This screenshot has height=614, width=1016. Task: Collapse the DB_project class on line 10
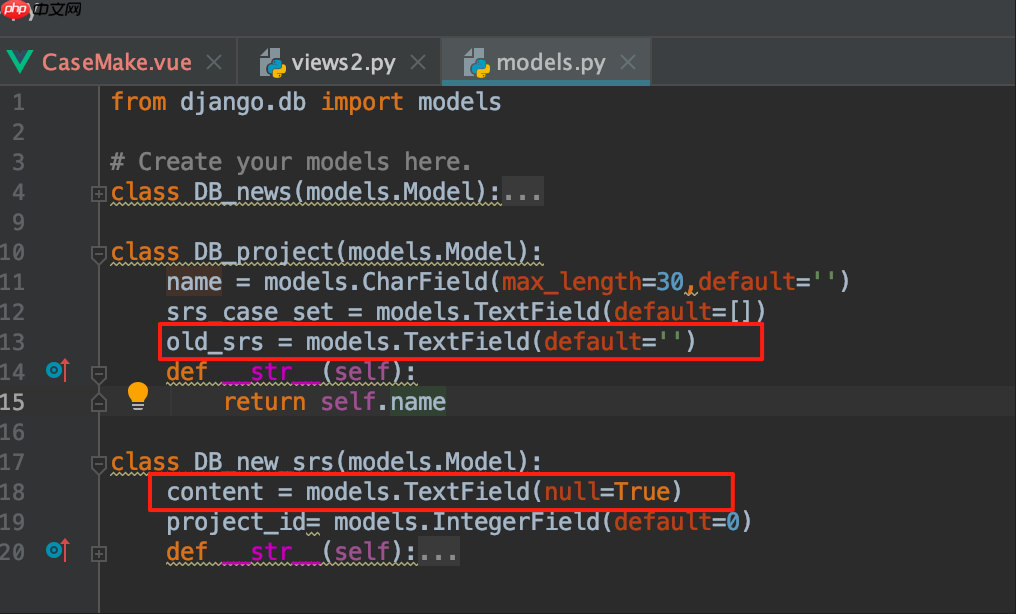(98, 254)
